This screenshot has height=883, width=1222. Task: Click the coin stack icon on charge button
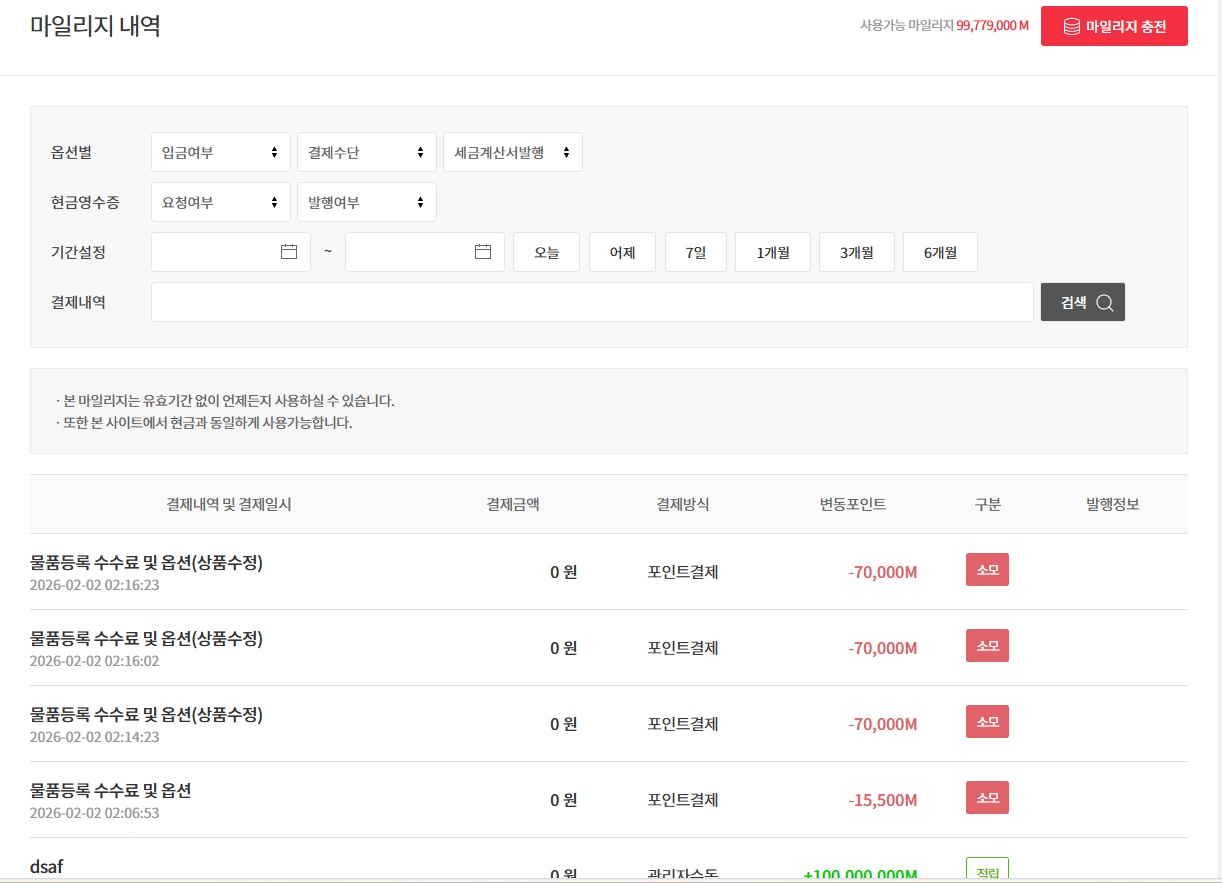click(x=1071, y=27)
